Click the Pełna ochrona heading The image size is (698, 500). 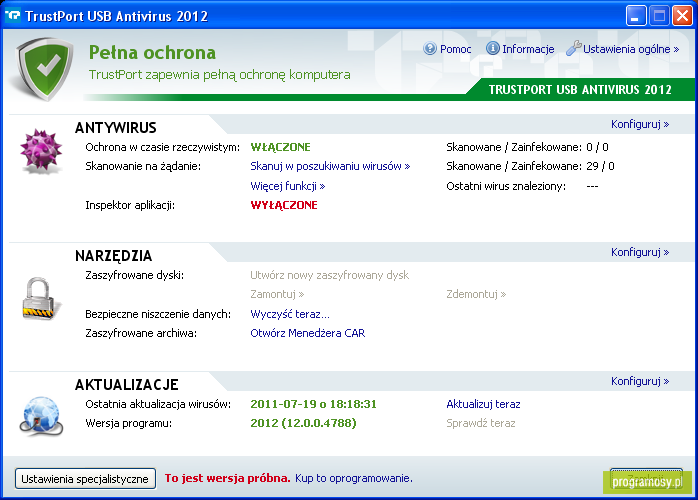(x=152, y=53)
